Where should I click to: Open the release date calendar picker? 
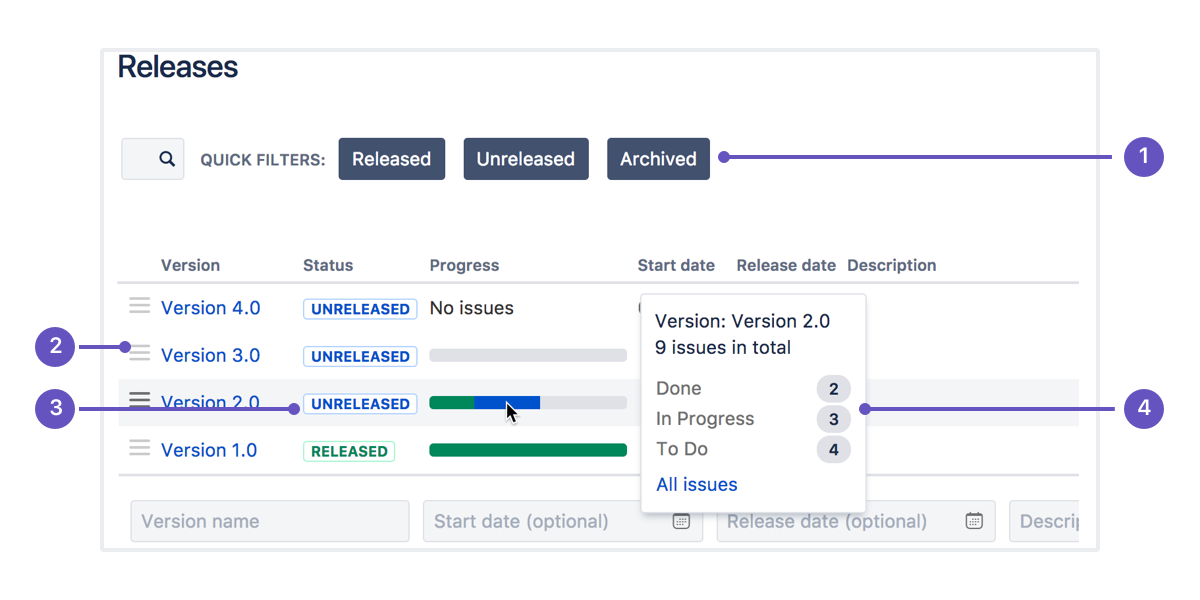pyautogui.click(x=973, y=521)
